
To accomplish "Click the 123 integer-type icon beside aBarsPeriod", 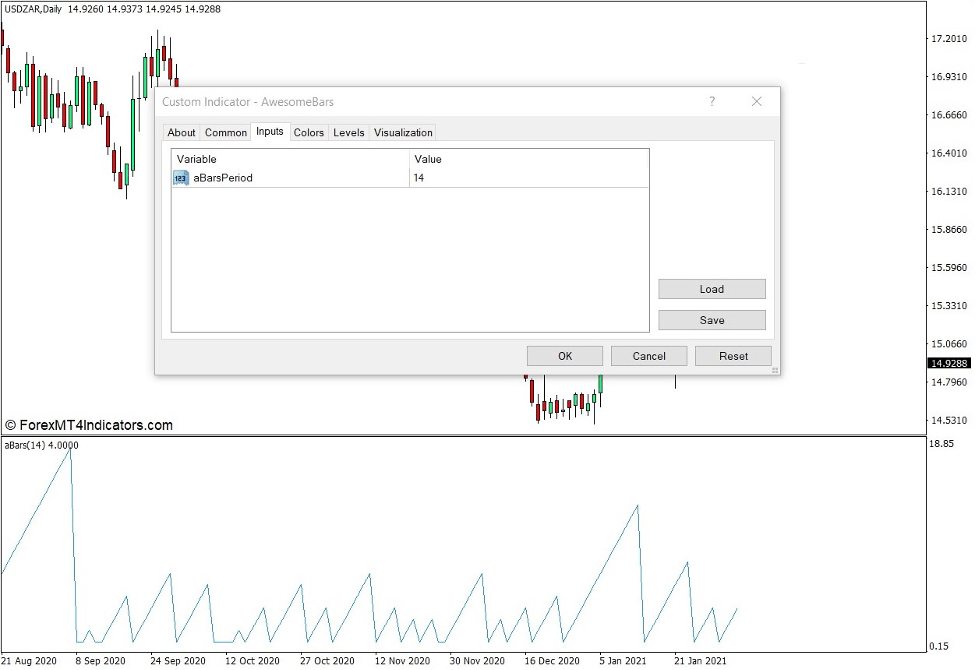I will tap(180, 177).
